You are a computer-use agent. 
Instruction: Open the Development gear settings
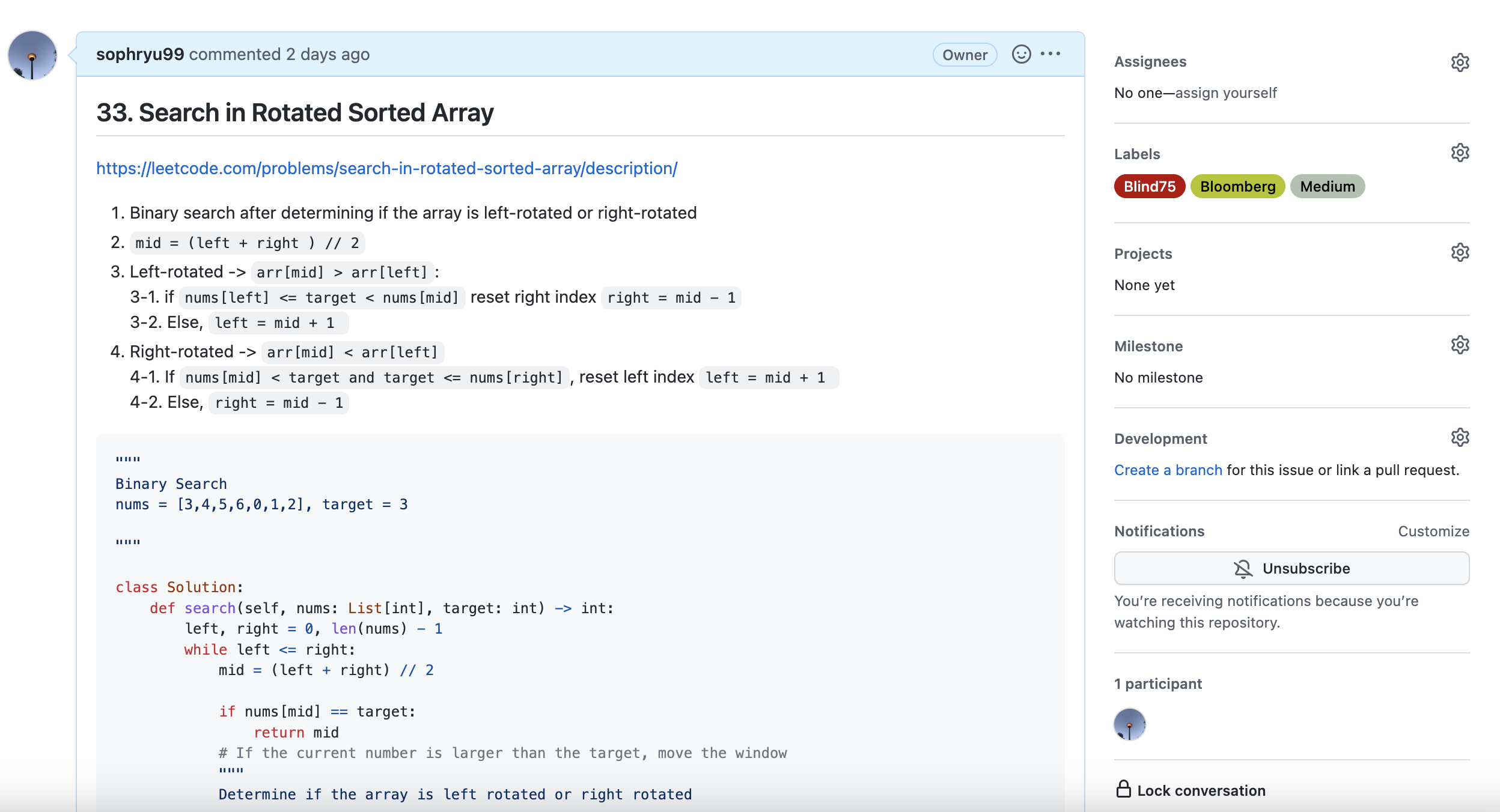(x=1460, y=438)
